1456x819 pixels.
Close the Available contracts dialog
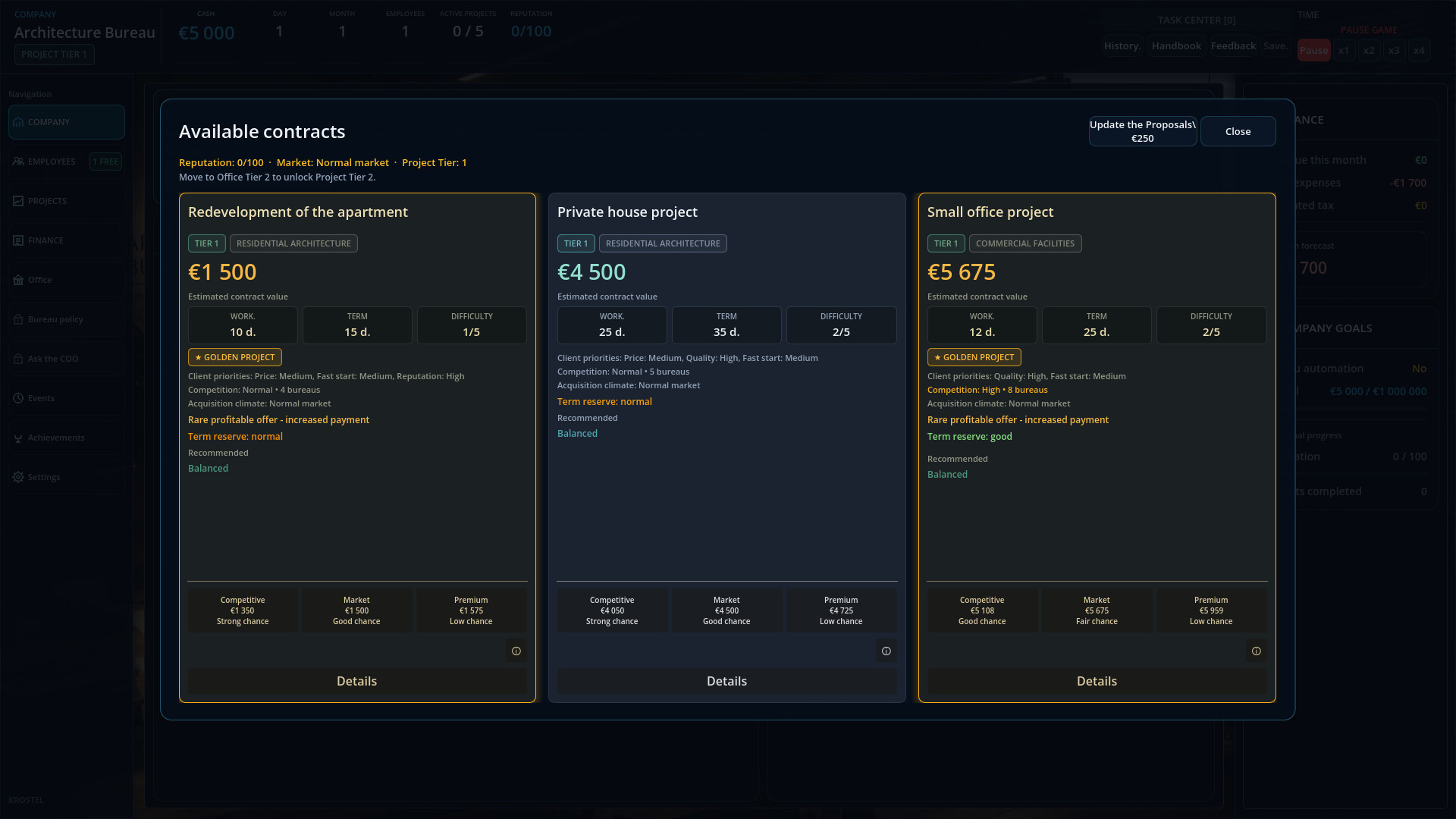tap(1238, 131)
